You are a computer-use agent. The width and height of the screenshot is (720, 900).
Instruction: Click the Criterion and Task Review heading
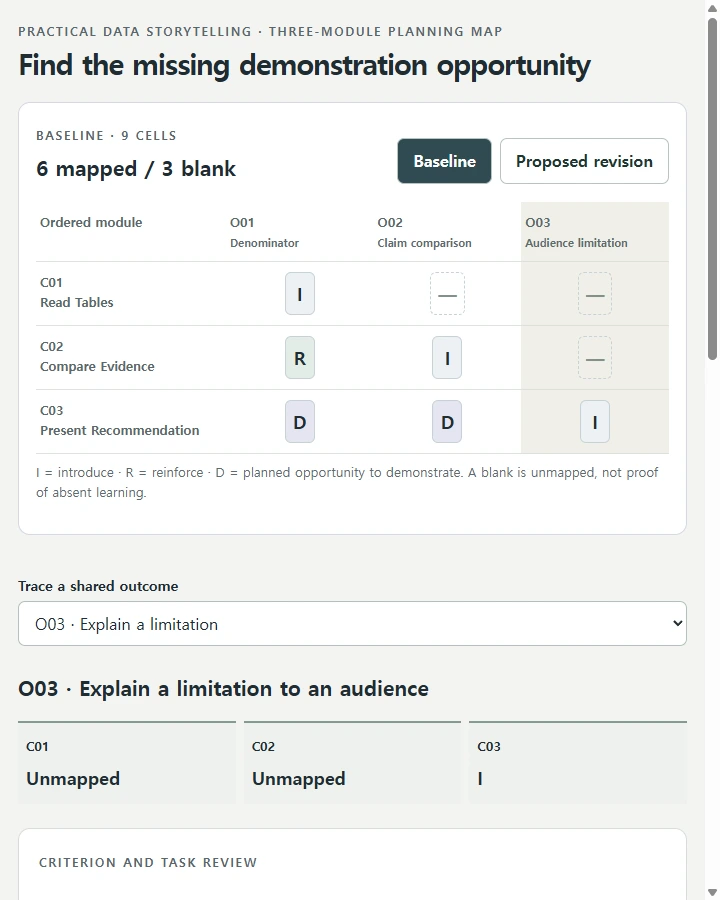point(148,862)
